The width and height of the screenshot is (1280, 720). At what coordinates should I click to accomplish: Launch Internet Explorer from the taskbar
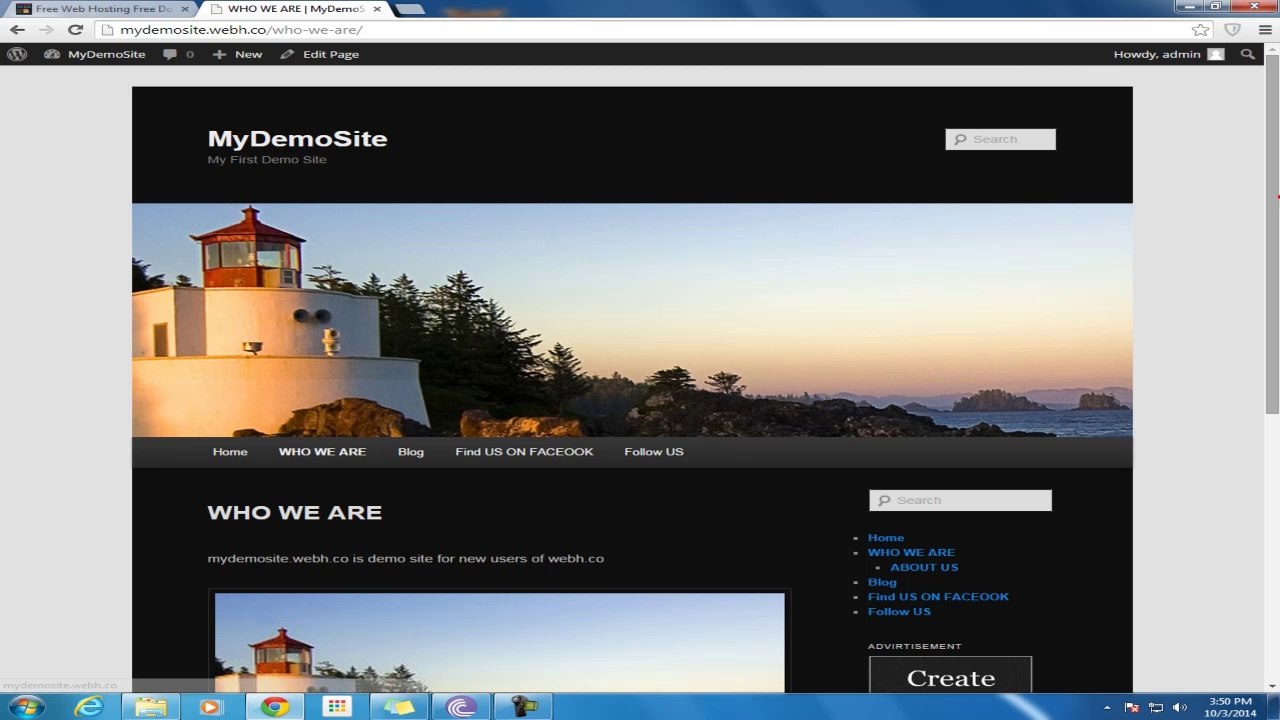click(x=88, y=707)
